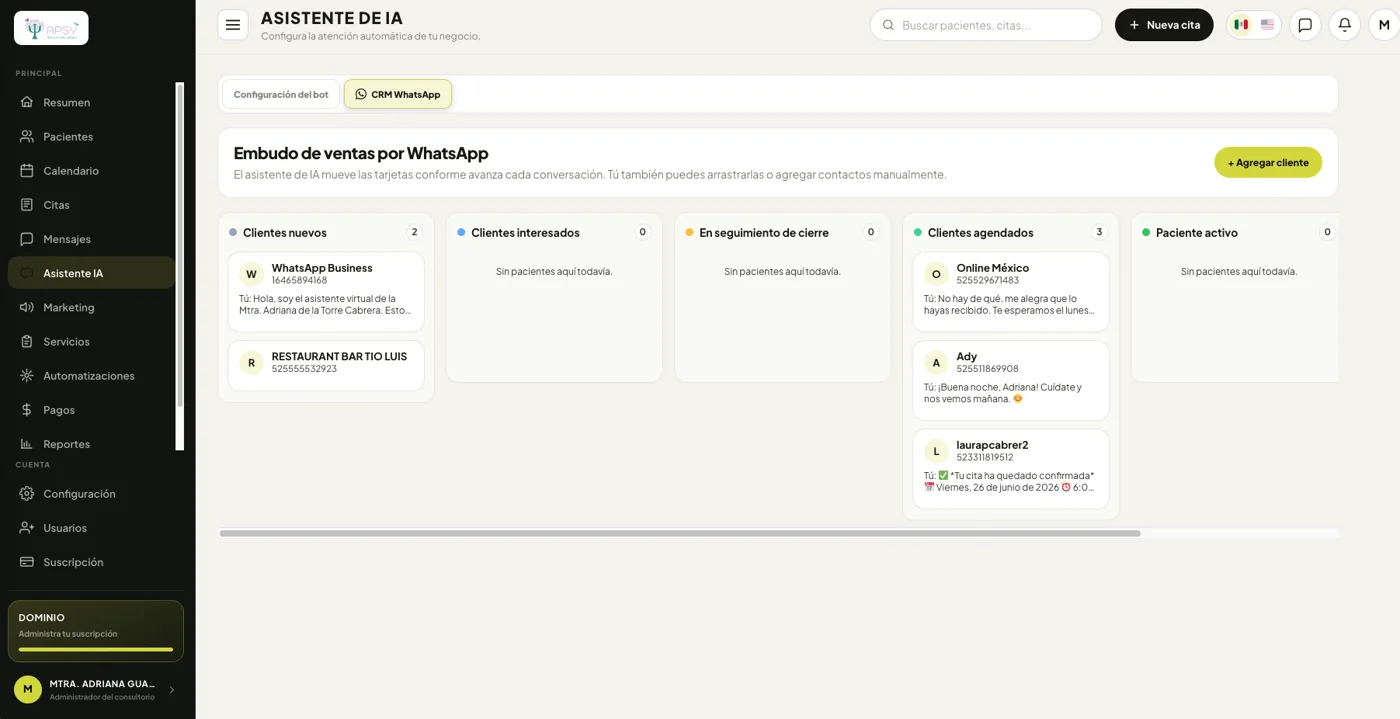Click the Resumen home icon

(27, 102)
